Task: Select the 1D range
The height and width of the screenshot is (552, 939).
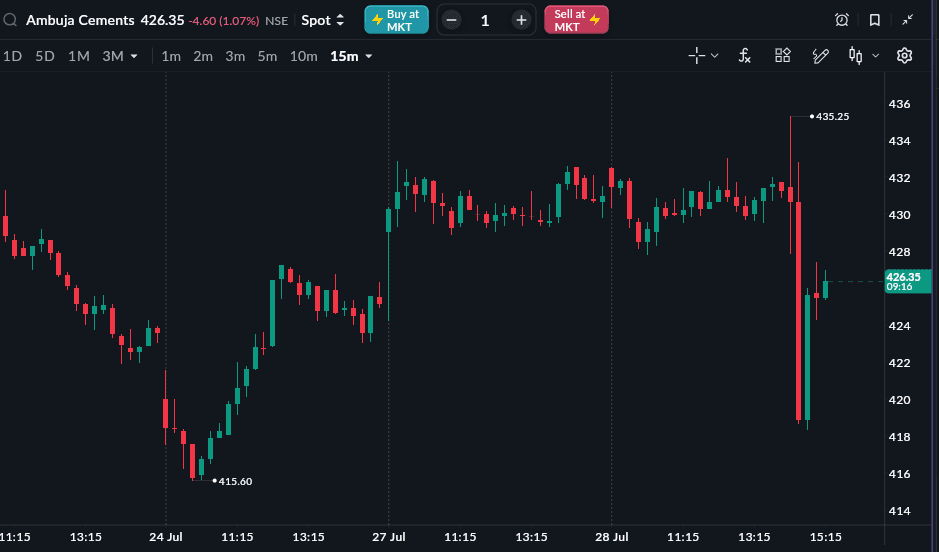Action: tap(13, 56)
